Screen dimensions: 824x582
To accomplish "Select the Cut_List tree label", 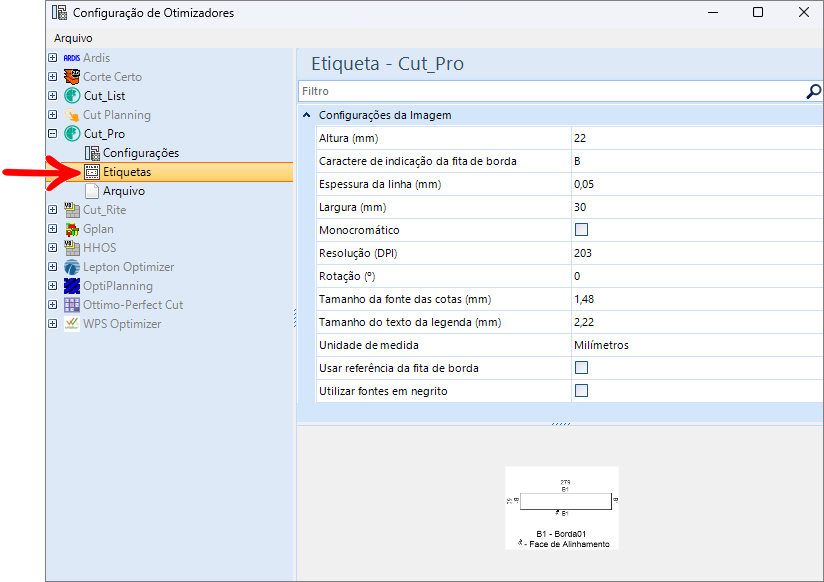I will pos(105,96).
